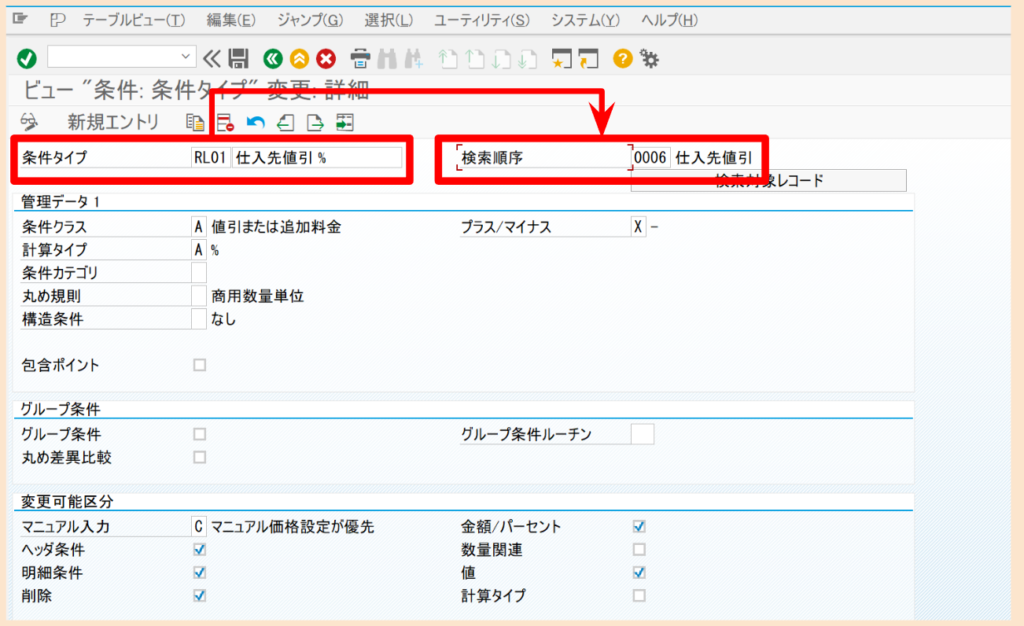Click the グループ条件ルーチン field
Screen dimensions: 1024x626
pos(643,434)
